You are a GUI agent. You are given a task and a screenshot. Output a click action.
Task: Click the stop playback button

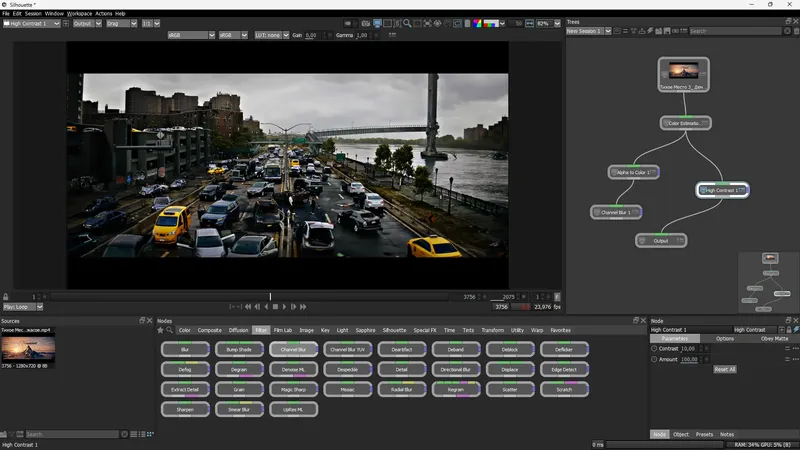tap(275, 307)
